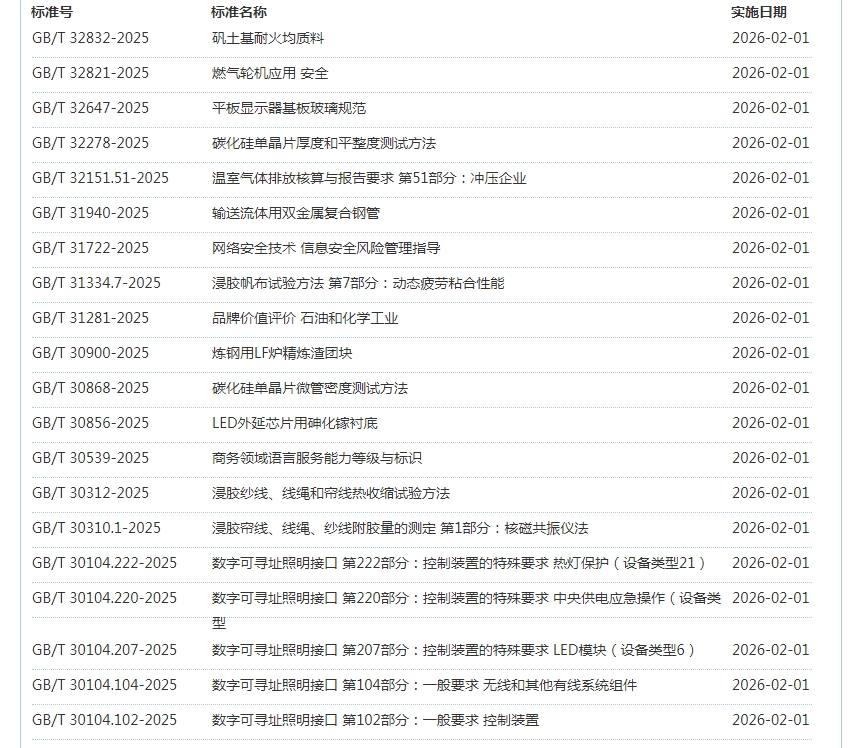Open GB/T 31722-2025 standard number
Screen dimensions: 866x748
click(90, 248)
